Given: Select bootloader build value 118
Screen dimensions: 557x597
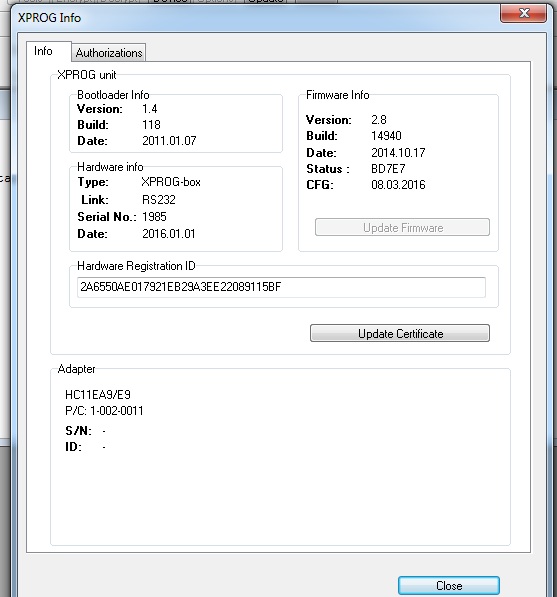Looking at the screenshot, I should click(151, 125).
